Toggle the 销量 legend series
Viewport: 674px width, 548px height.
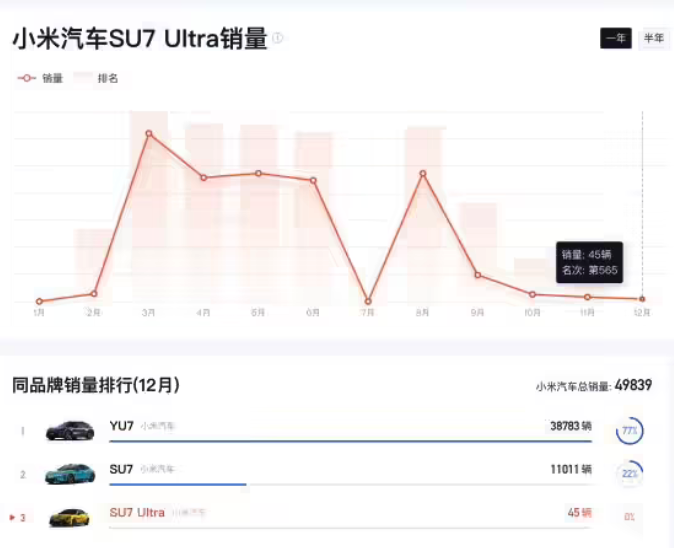pos(40,78)
